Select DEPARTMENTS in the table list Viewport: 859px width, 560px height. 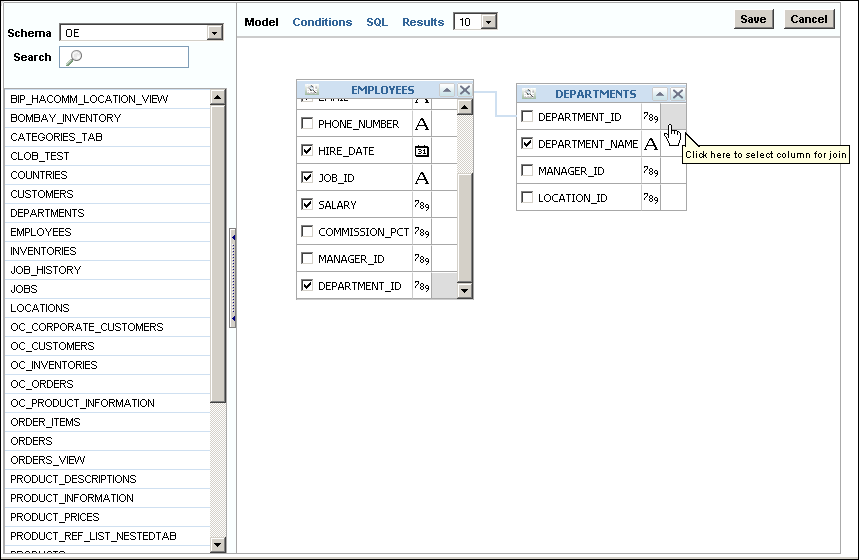coord(107,213)
